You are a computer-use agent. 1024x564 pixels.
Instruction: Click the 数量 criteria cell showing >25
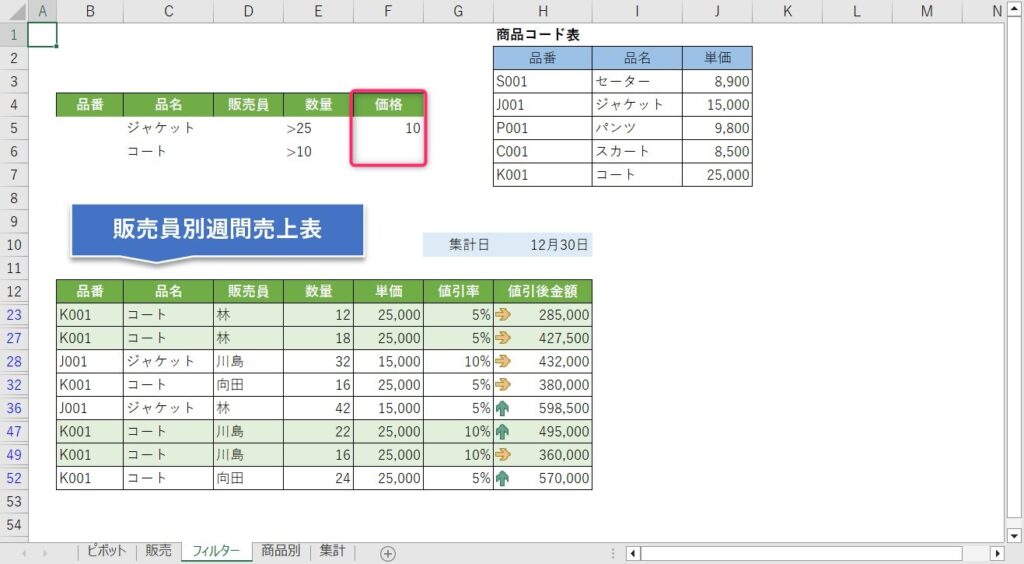pos(318,128)
